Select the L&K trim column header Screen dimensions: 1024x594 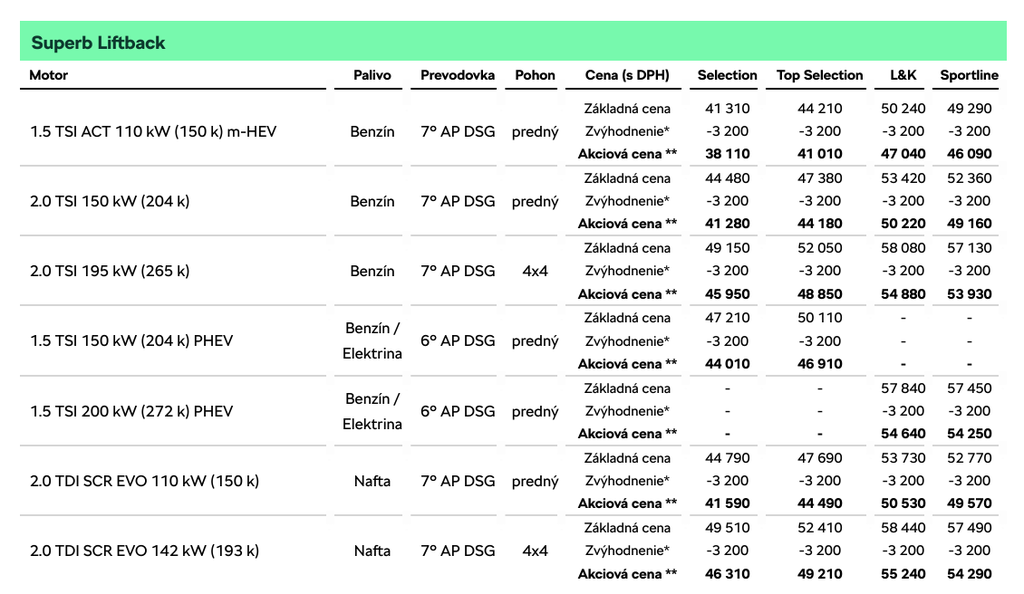point(903,75)
